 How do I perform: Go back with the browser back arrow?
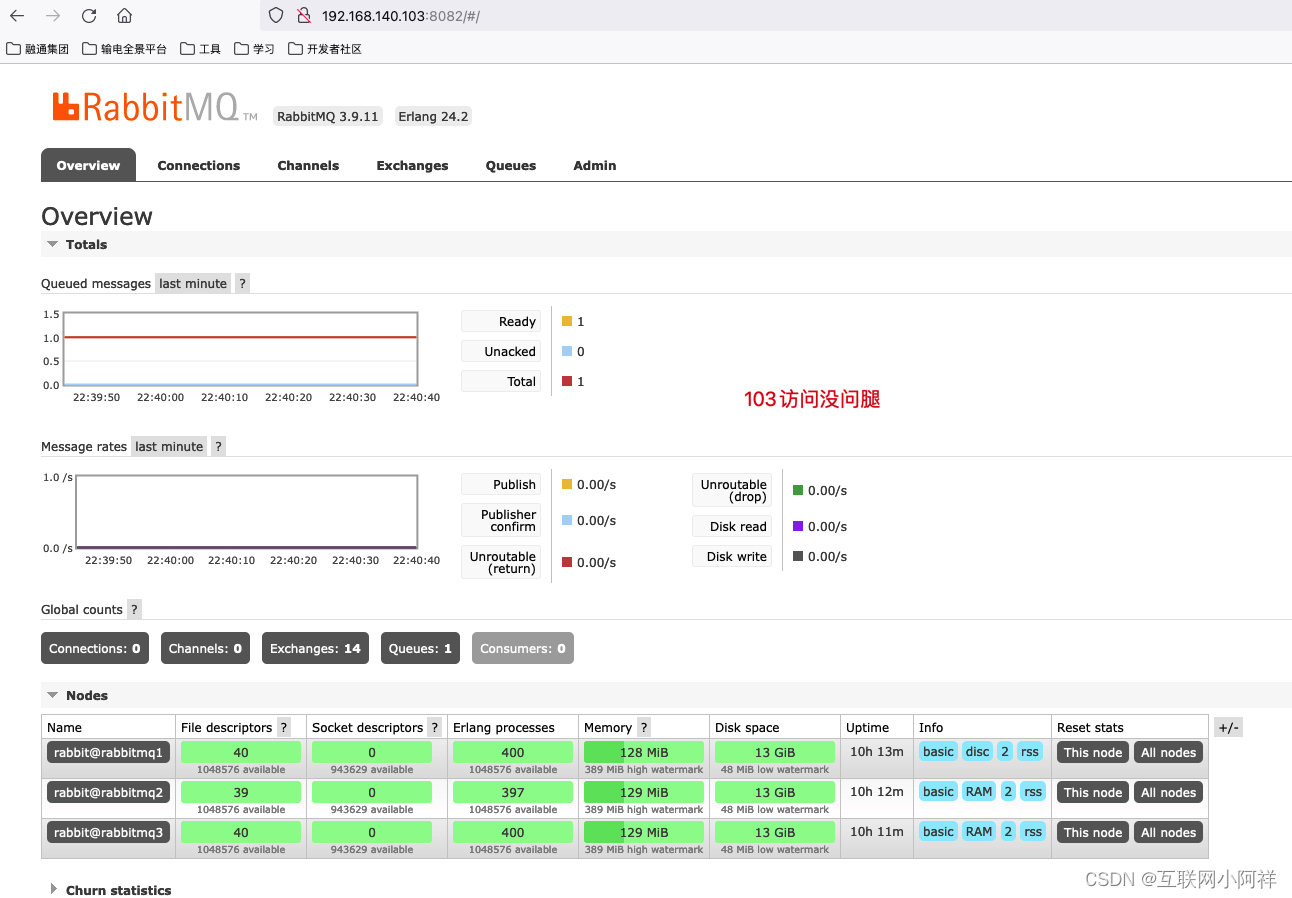(17, 16)
